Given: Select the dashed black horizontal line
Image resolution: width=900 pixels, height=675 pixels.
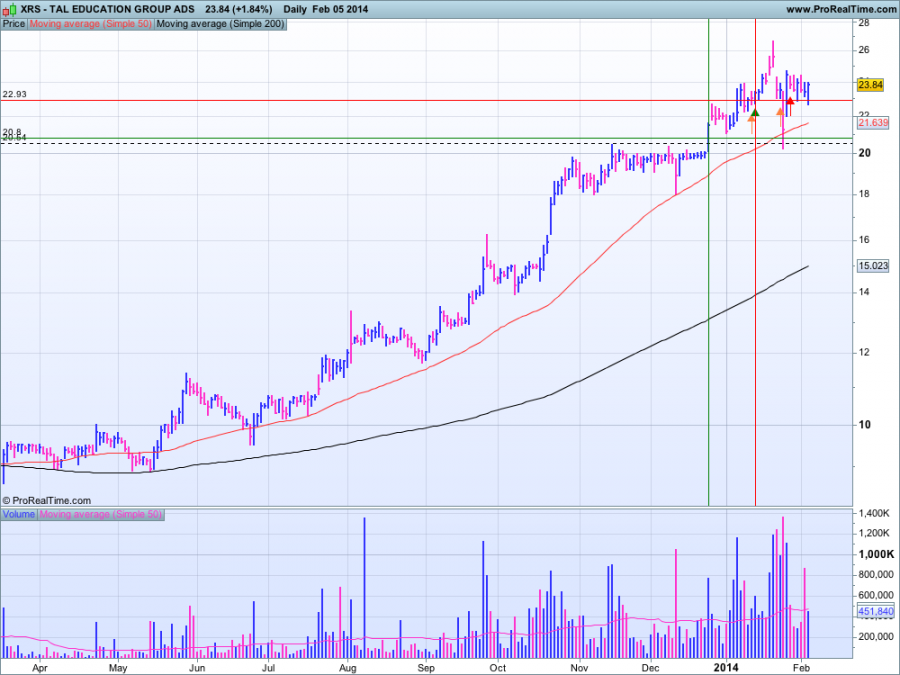Looking at the screenshot, I should 426,143.
